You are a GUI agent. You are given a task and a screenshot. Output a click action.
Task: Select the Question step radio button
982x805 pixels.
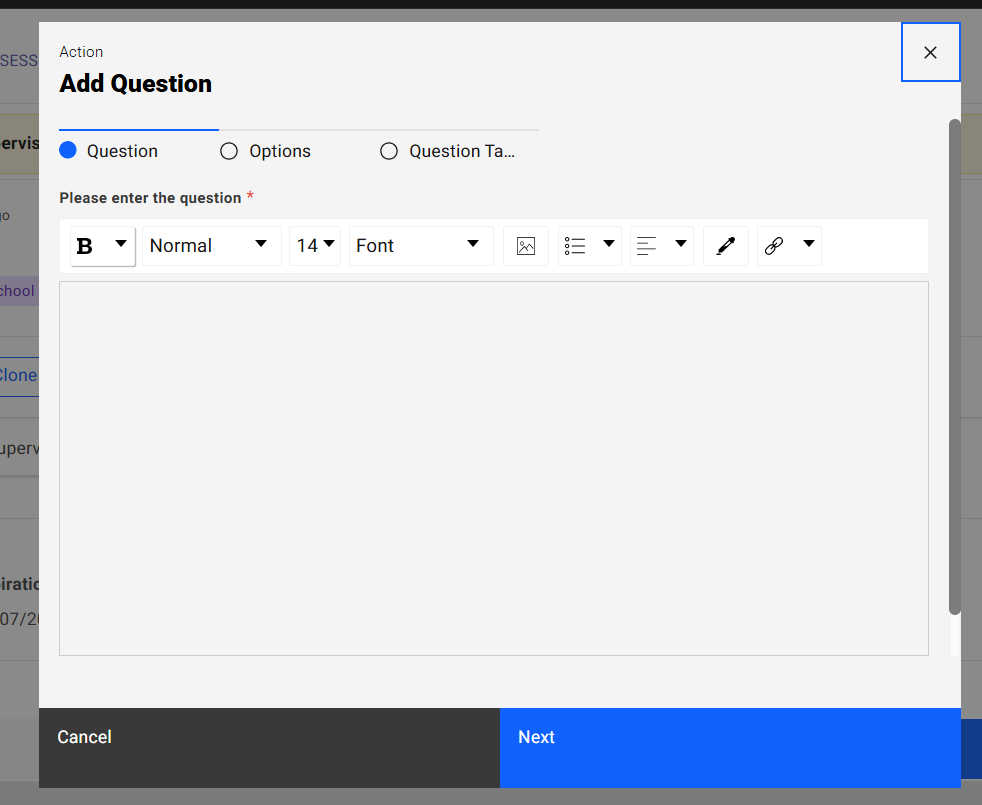pos(68,151)
